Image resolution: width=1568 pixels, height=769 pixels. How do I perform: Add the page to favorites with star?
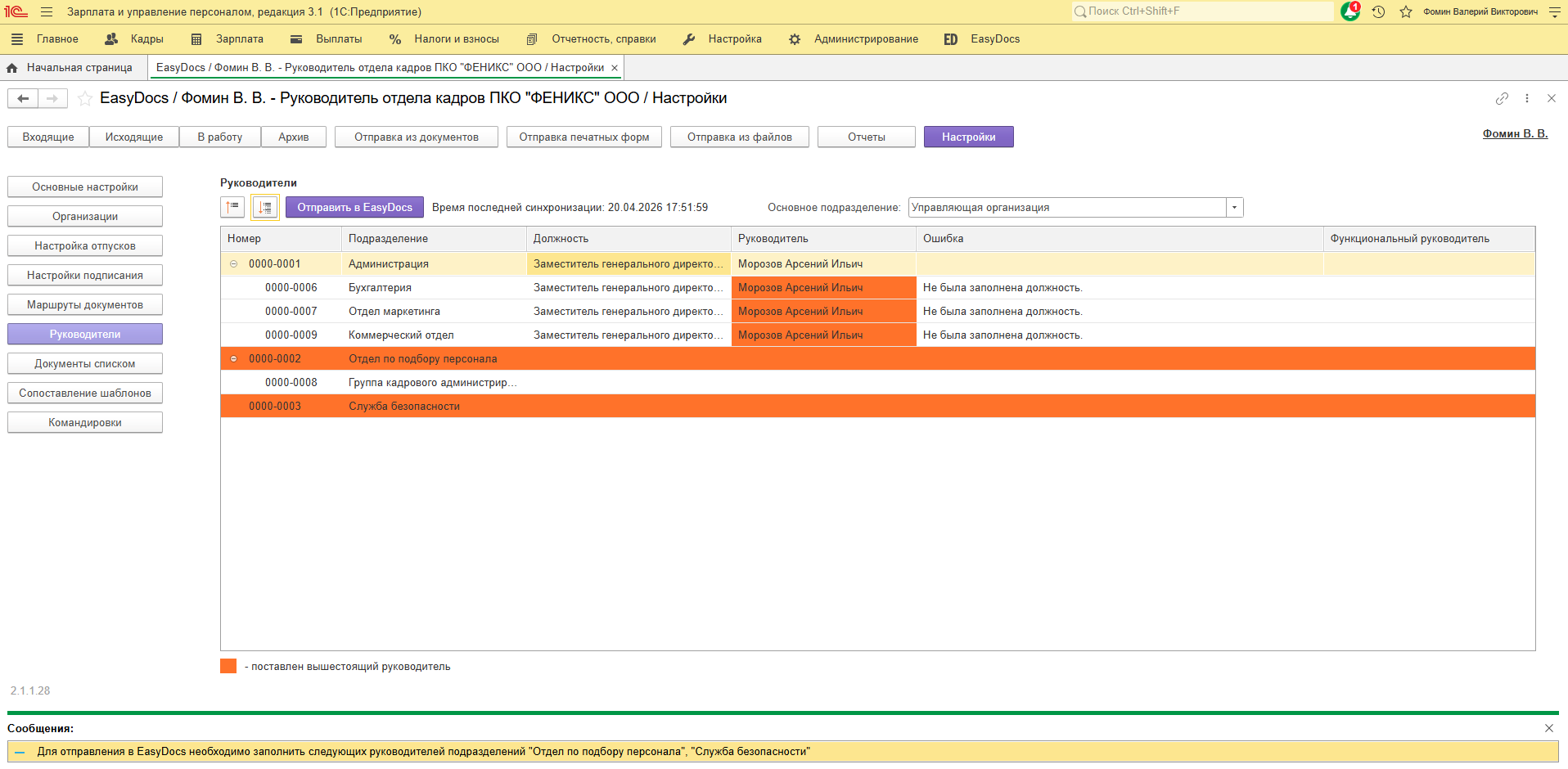[84, 98]
